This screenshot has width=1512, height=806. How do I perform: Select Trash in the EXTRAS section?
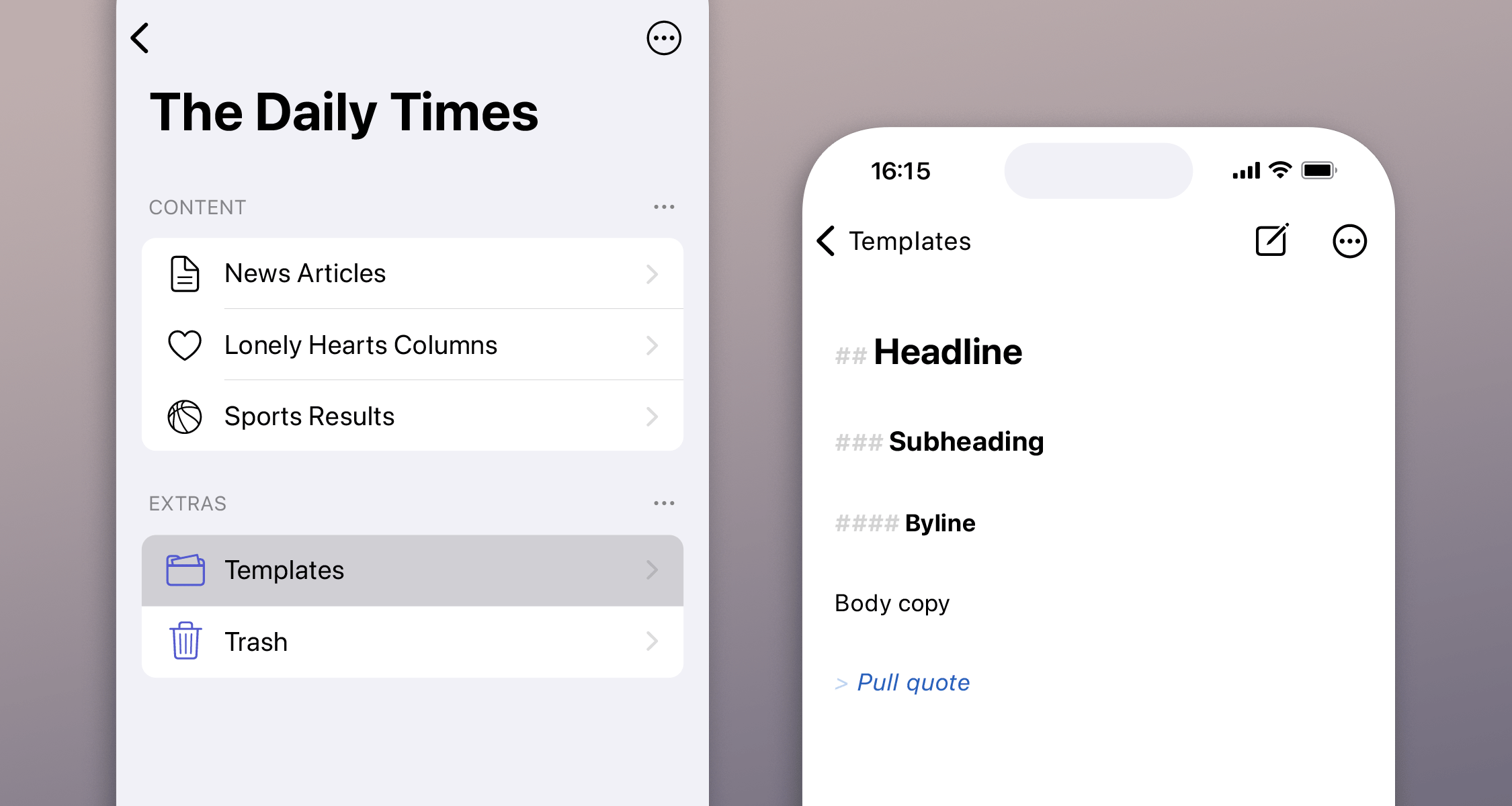(x=413, y=640)
